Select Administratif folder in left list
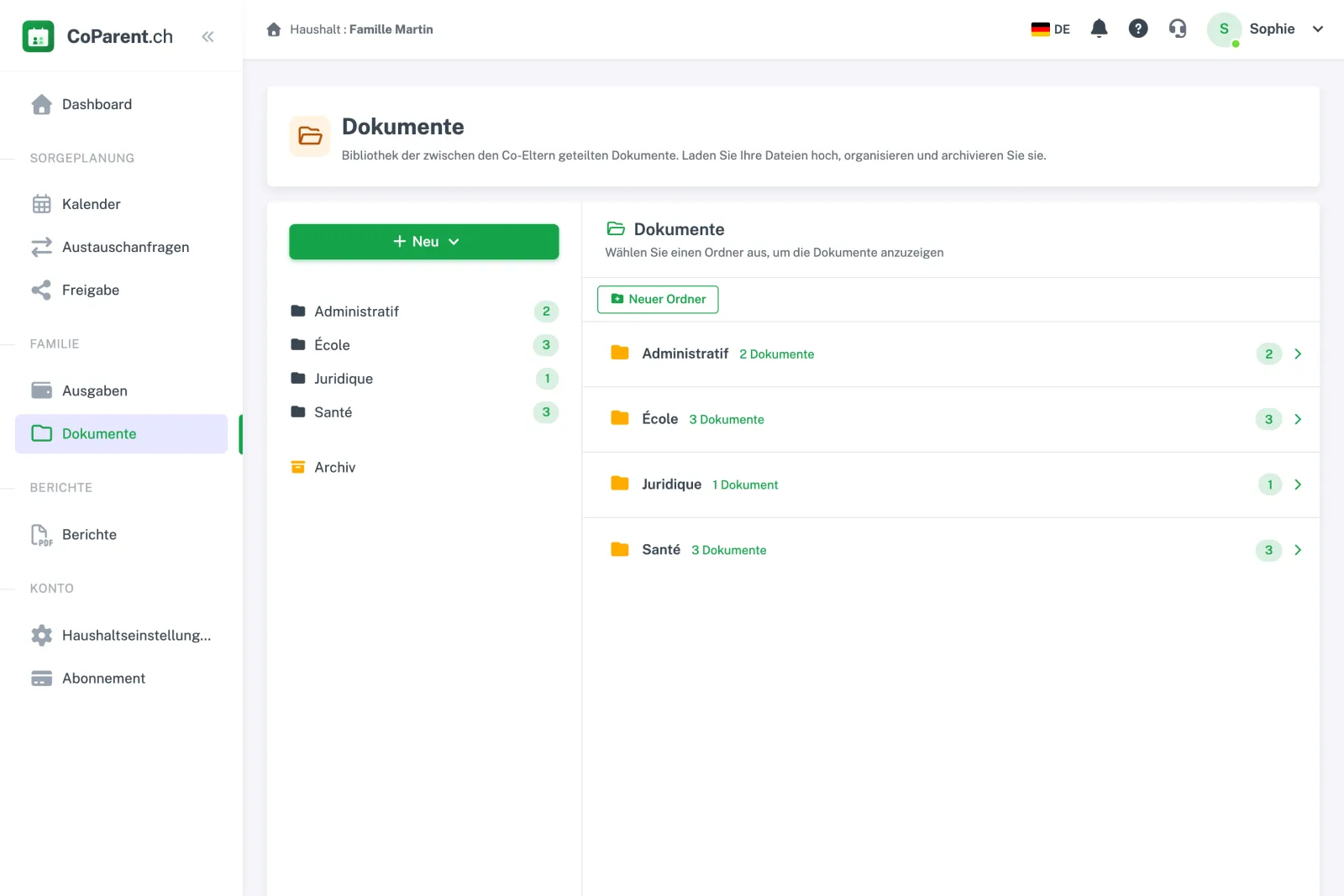The width and height of the screenshot is (1344, 896). pos(424,312)
